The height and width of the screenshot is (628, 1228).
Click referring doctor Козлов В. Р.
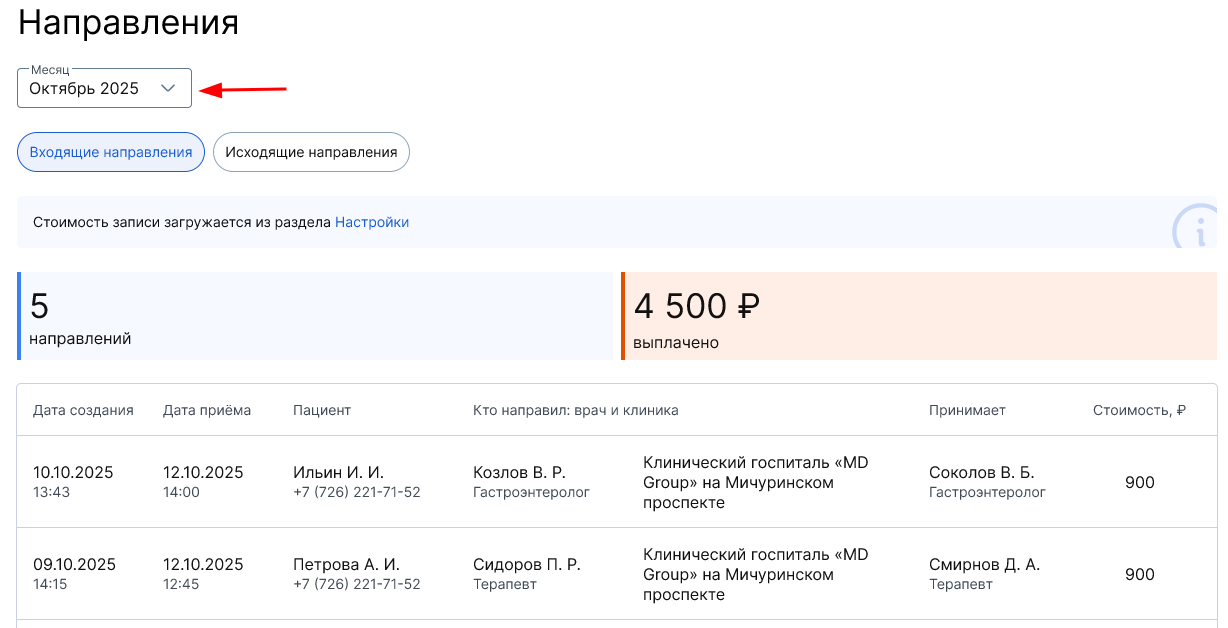pos(519,472)
